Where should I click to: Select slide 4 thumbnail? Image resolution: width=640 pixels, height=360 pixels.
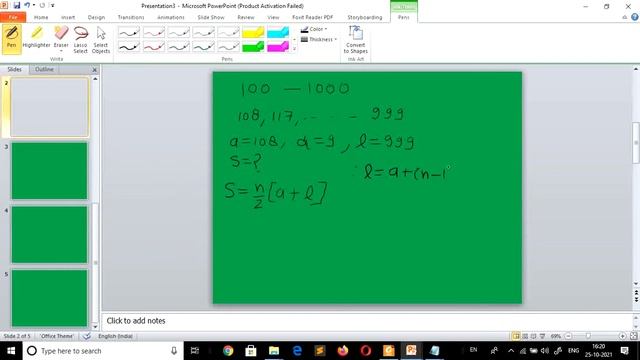click(x=49, y=234)
